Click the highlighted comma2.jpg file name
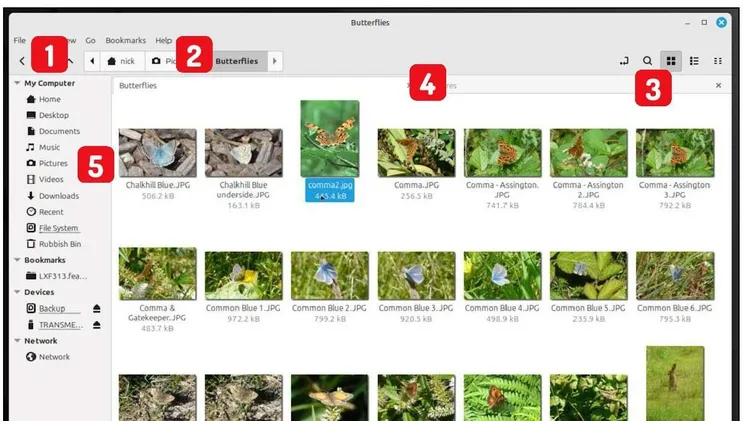Screen dimensions: 750x421 [330, 185]
